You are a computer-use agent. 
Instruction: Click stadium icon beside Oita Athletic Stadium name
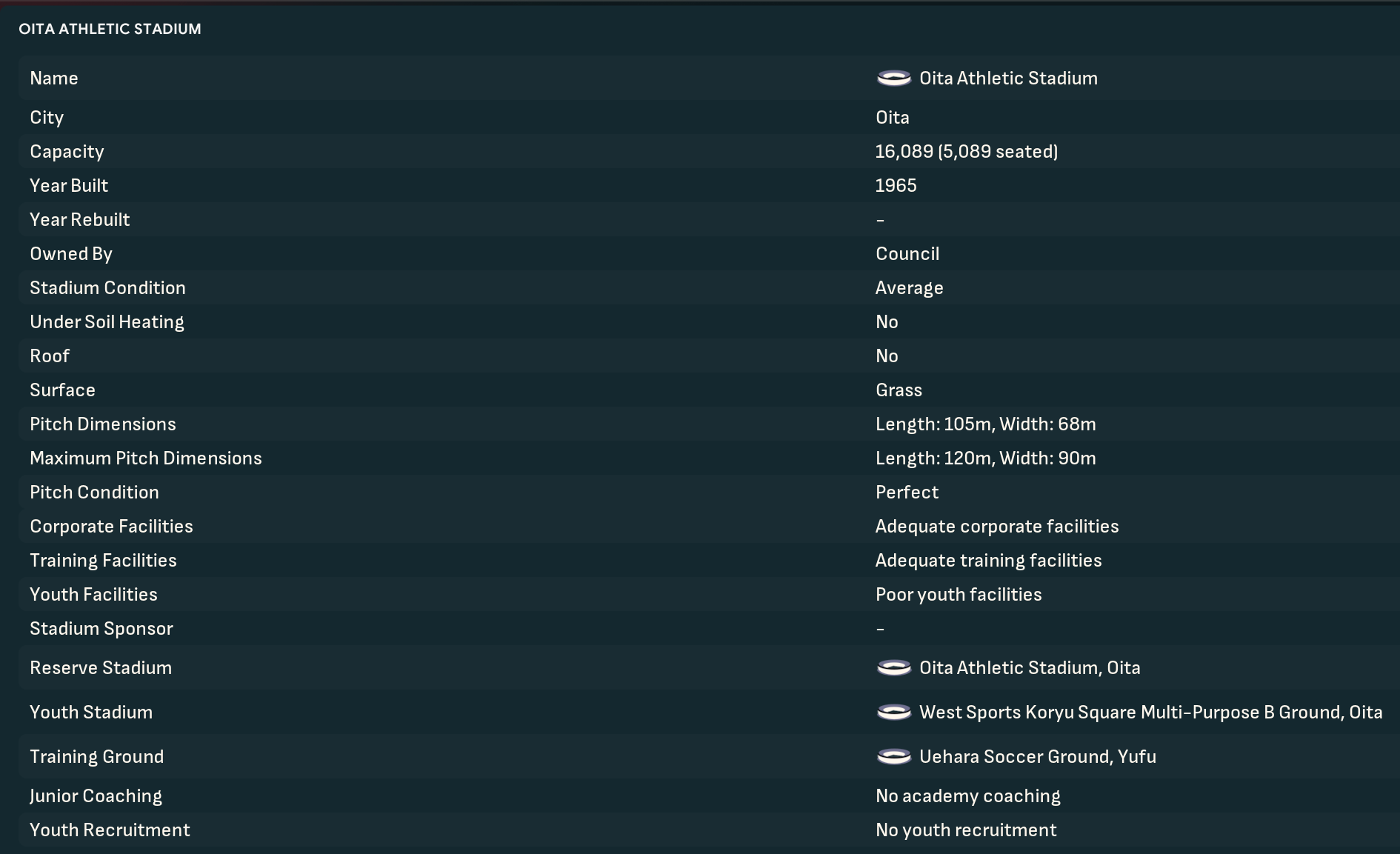[894, 78]
